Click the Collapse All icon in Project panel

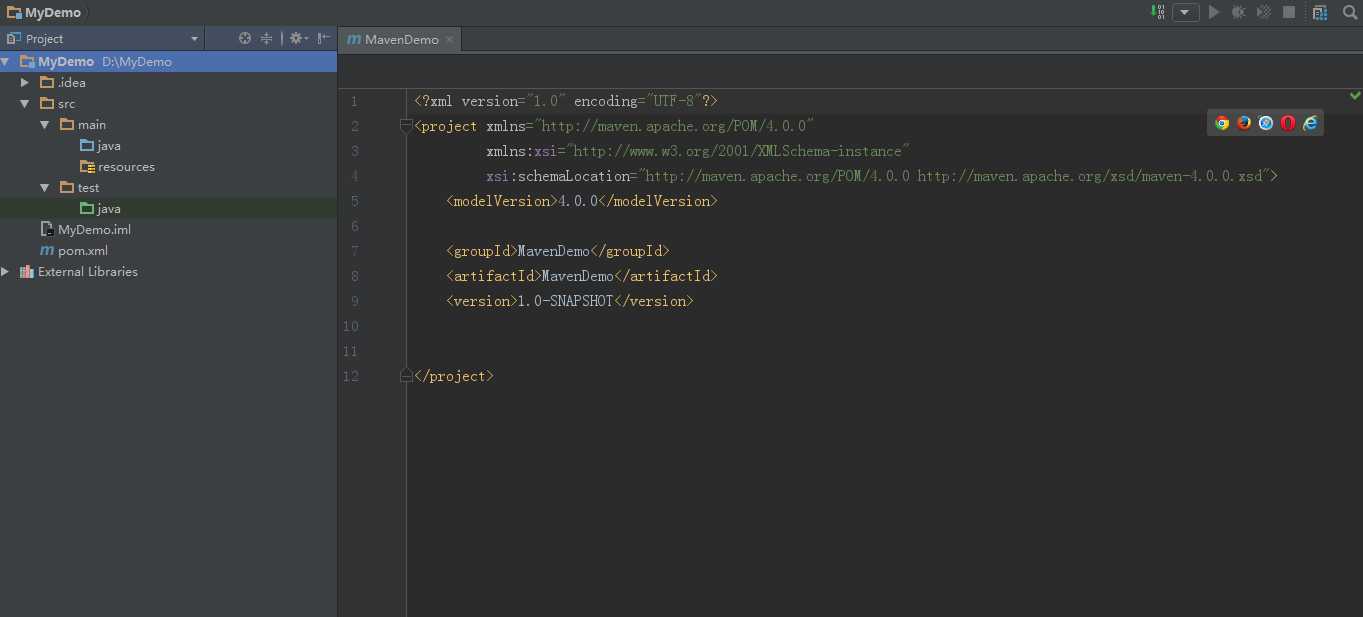coord(267,38)
